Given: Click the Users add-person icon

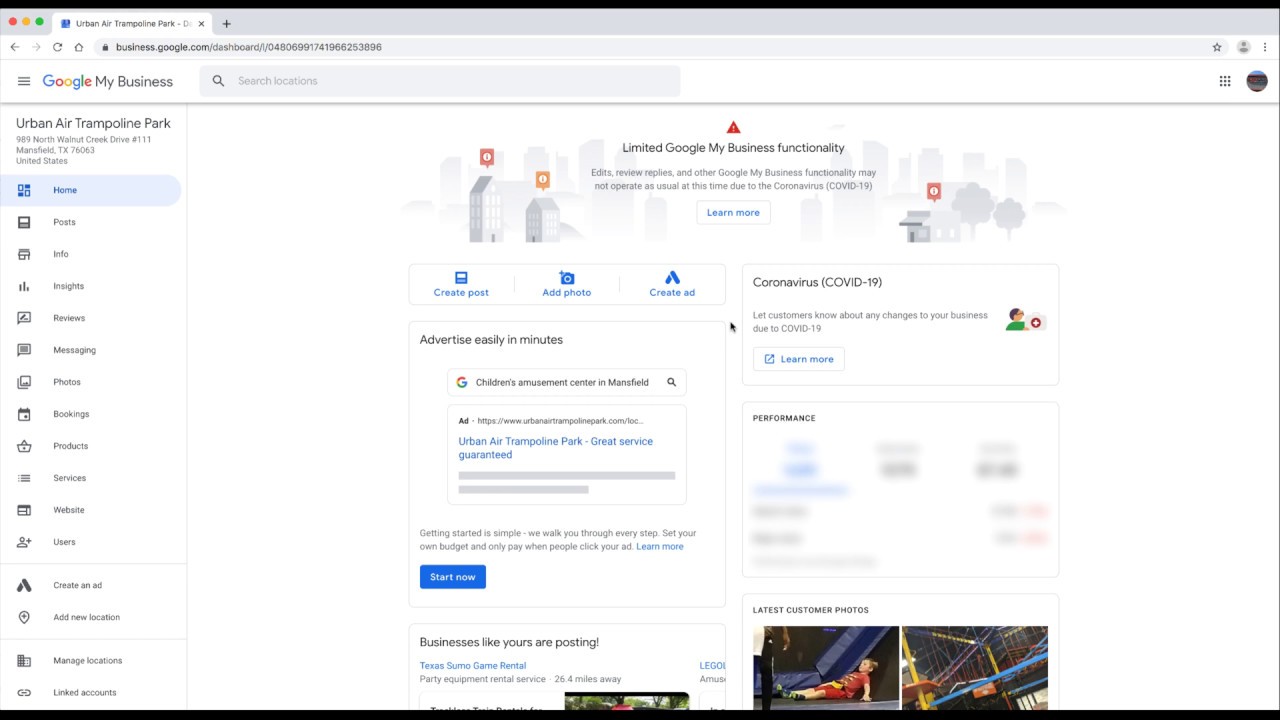Looking at the screenshot, I should tap(24, 542).
